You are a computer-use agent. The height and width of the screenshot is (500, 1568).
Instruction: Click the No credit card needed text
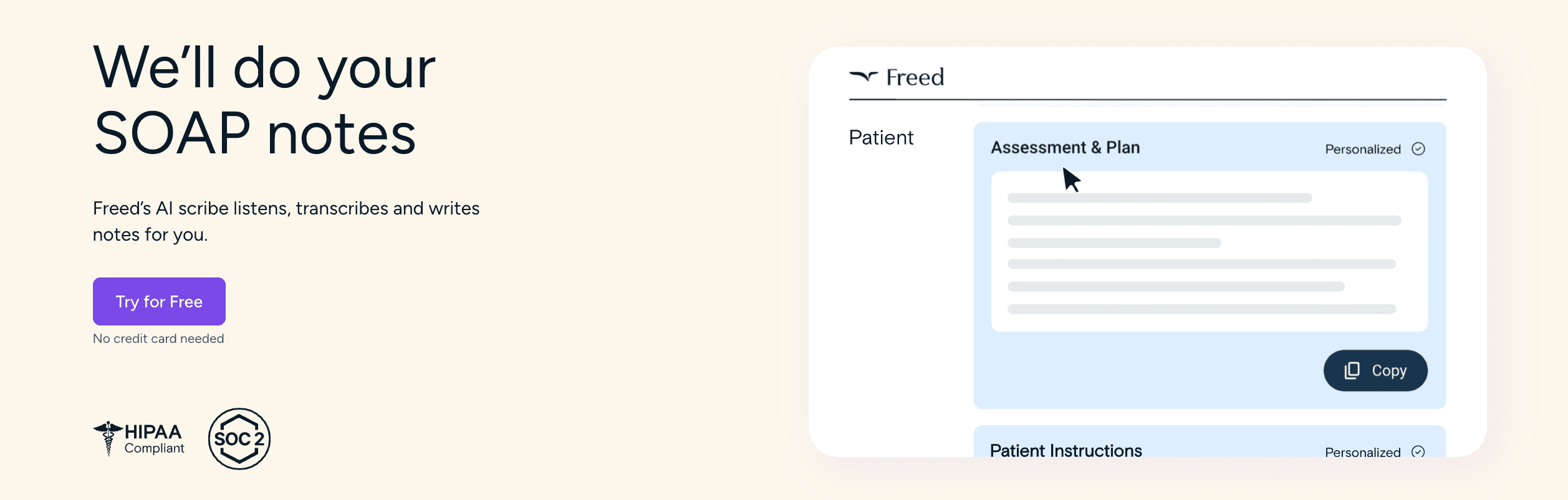[x=158, y=339]
